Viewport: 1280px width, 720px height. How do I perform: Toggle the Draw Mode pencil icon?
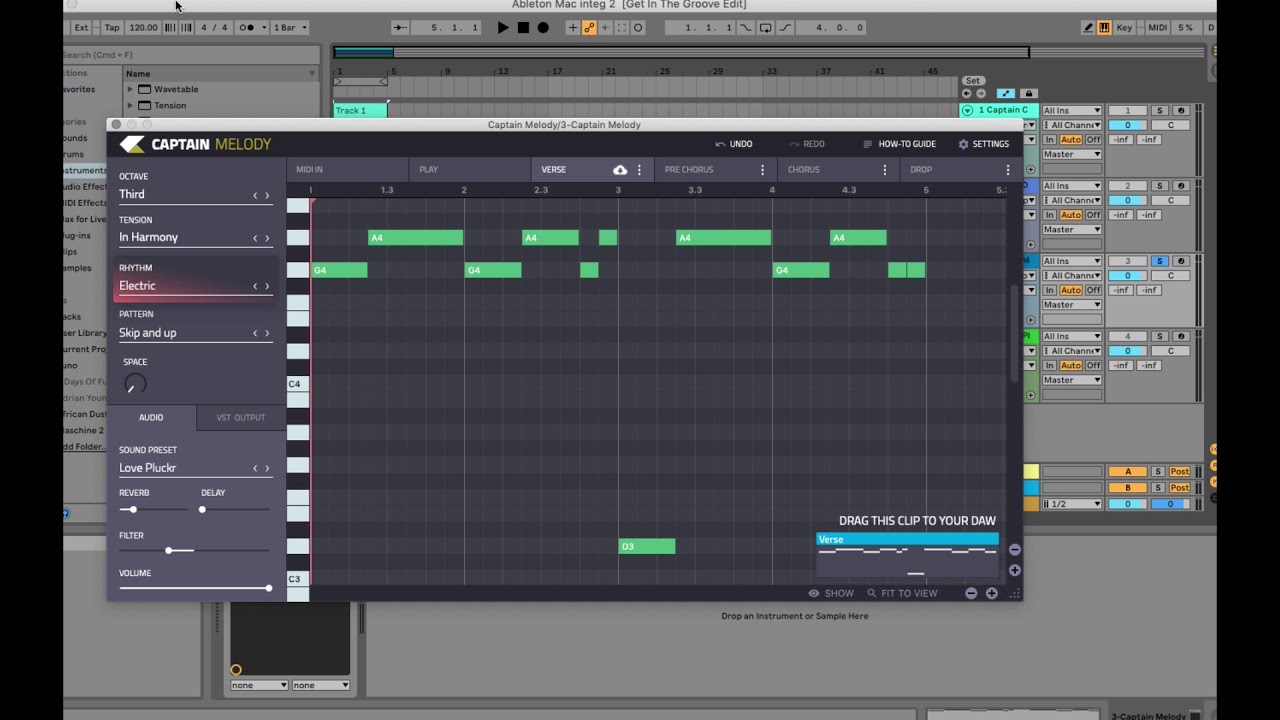click(x=1088, y=27)
